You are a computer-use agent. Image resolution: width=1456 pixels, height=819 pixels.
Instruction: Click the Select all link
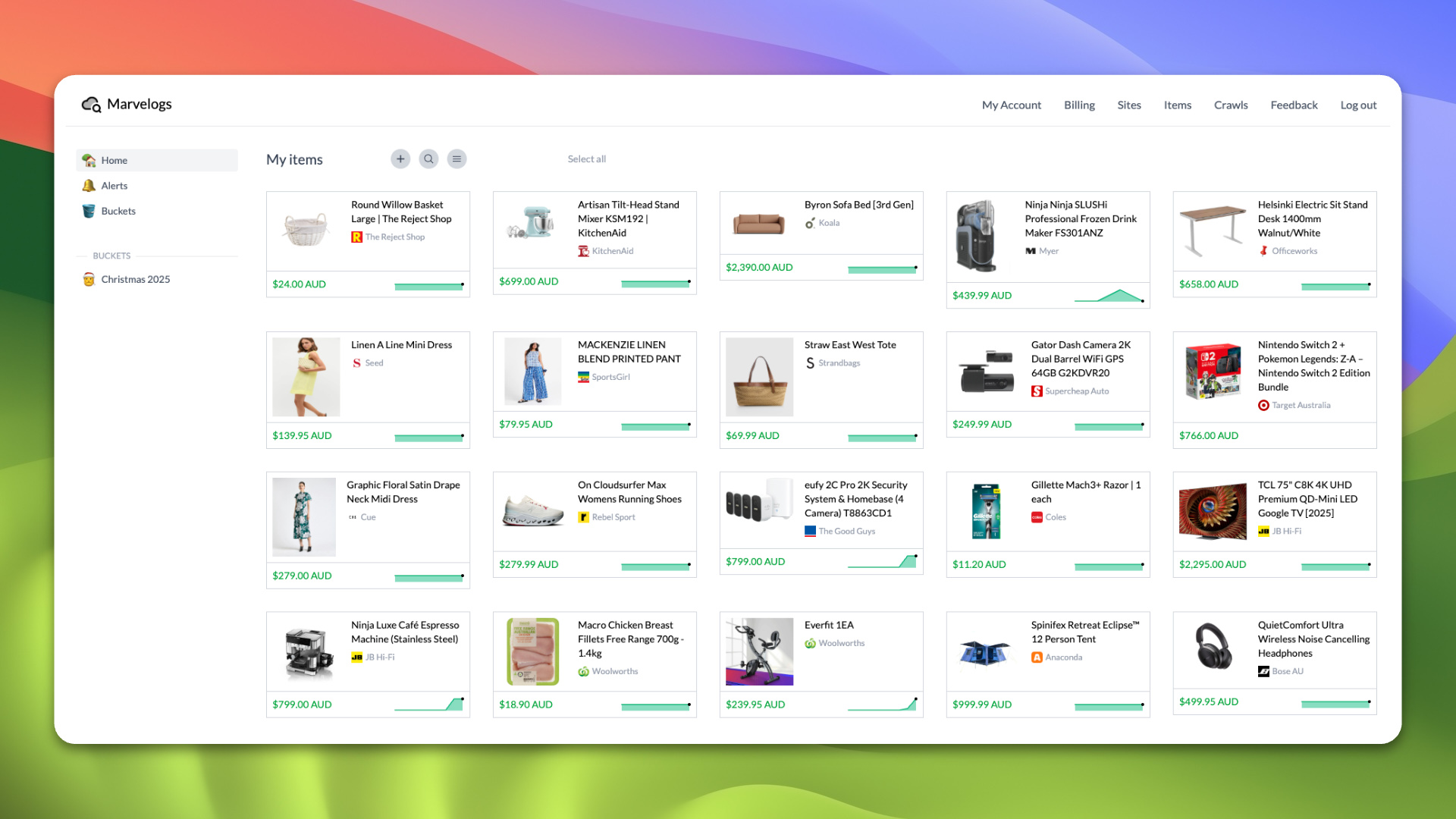586,159
